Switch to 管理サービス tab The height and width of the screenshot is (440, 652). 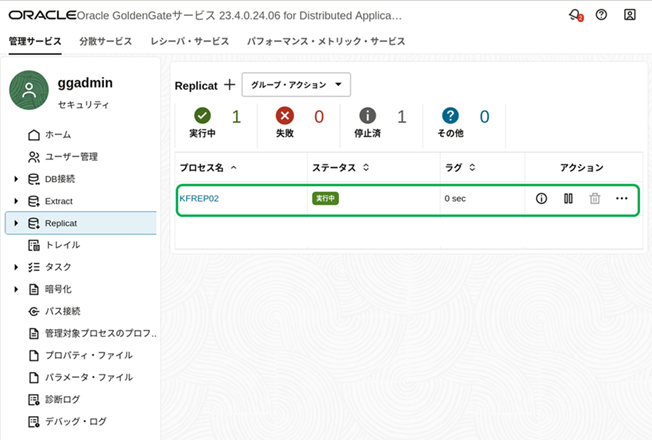point(35,41)
